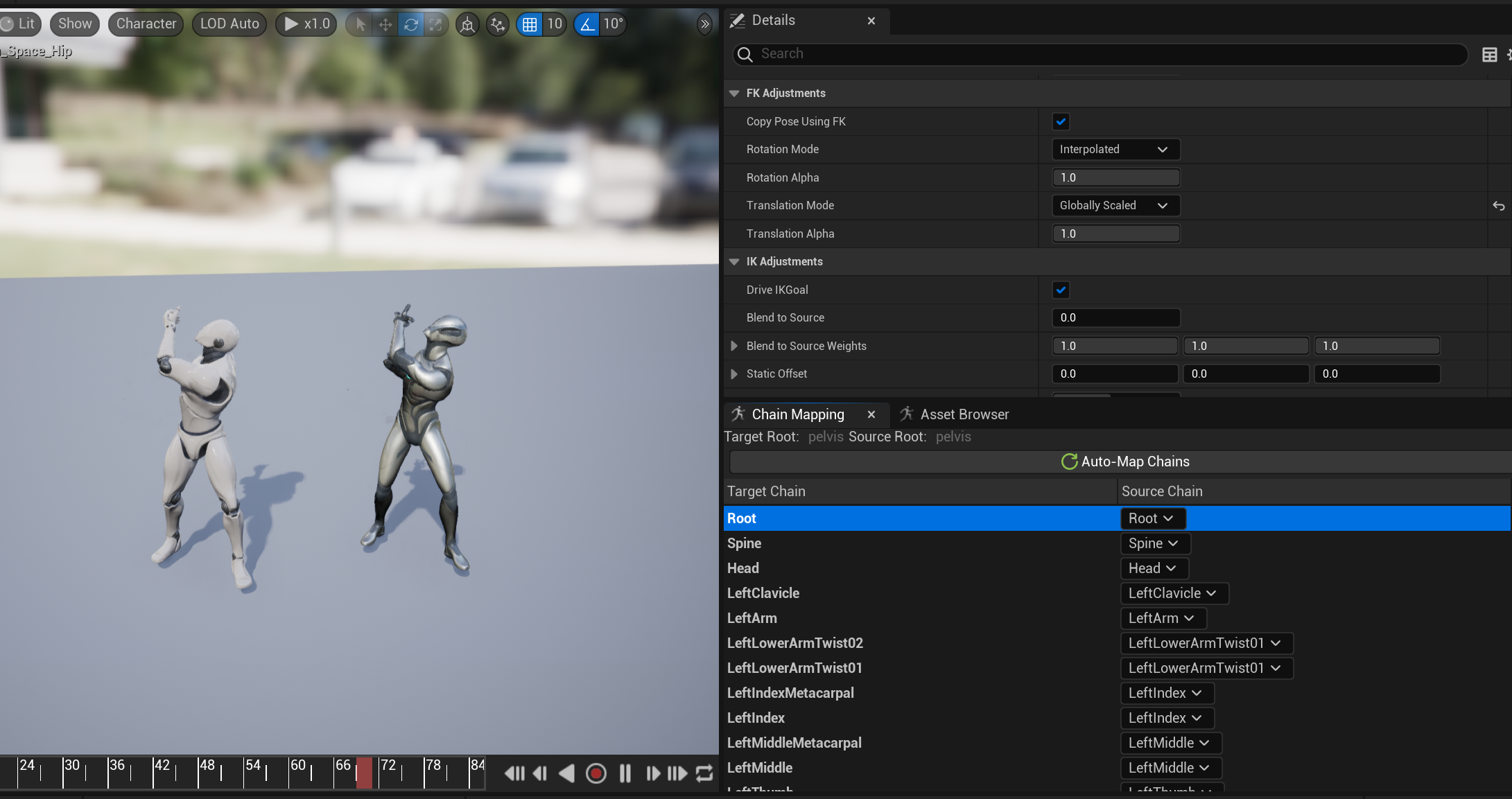Open the Details panel property matrix view icon

[x=1489, y=54]
